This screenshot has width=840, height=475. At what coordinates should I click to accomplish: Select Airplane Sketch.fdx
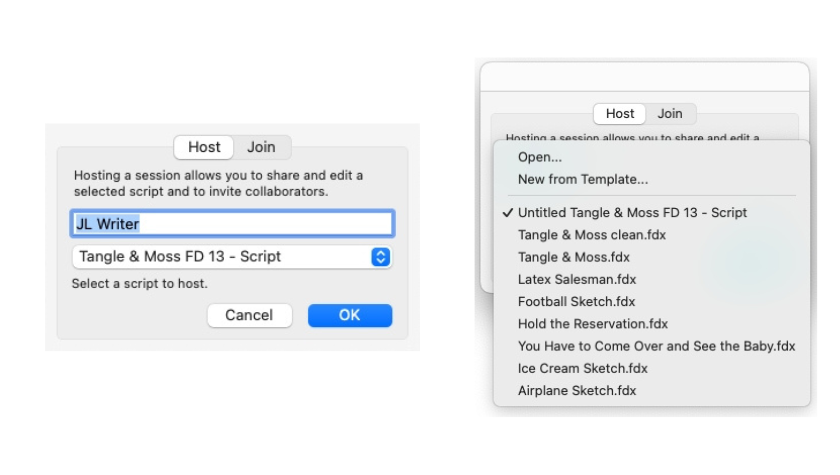pos(577,390)
